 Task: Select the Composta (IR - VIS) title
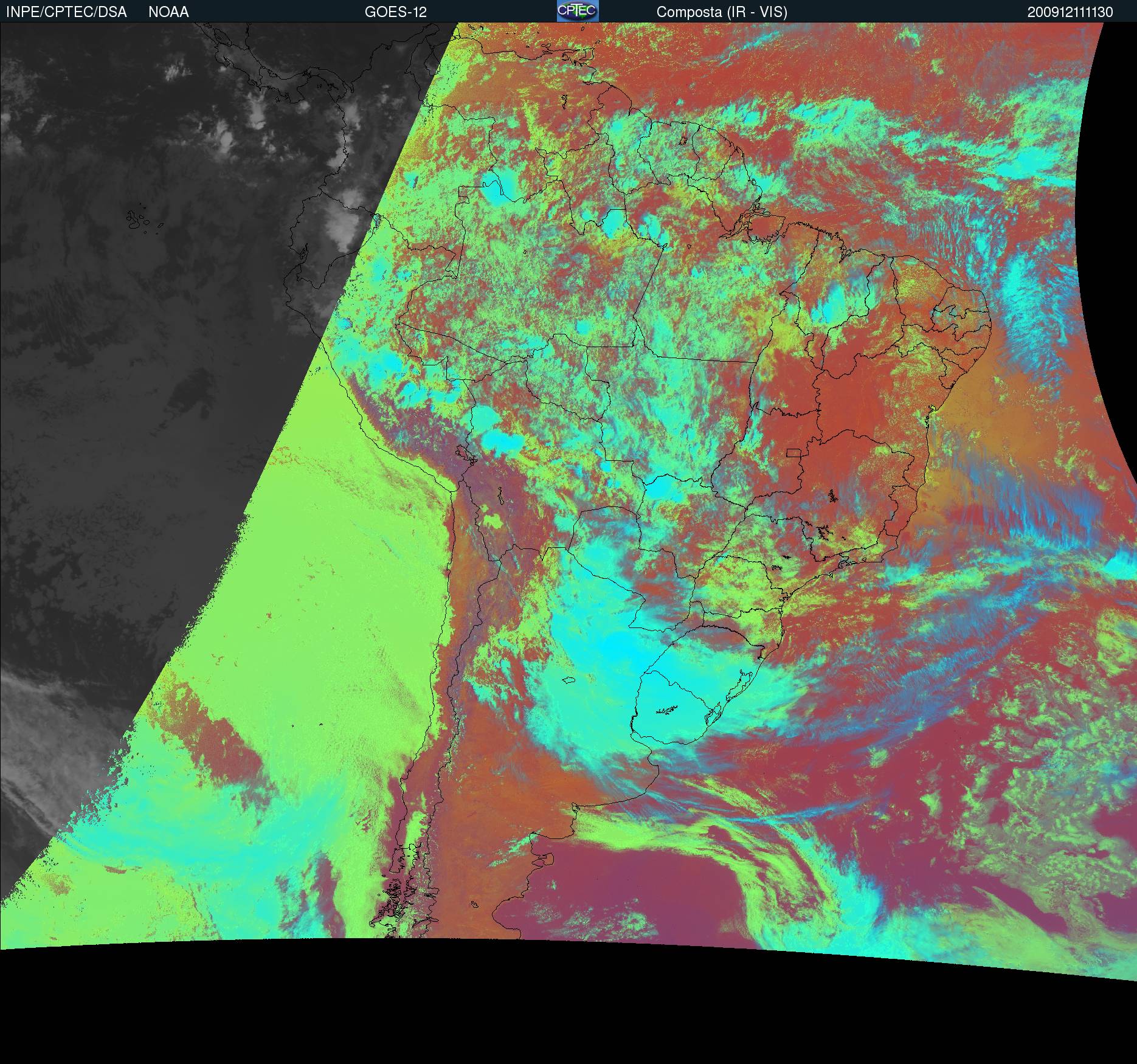[x=722, y=12]
